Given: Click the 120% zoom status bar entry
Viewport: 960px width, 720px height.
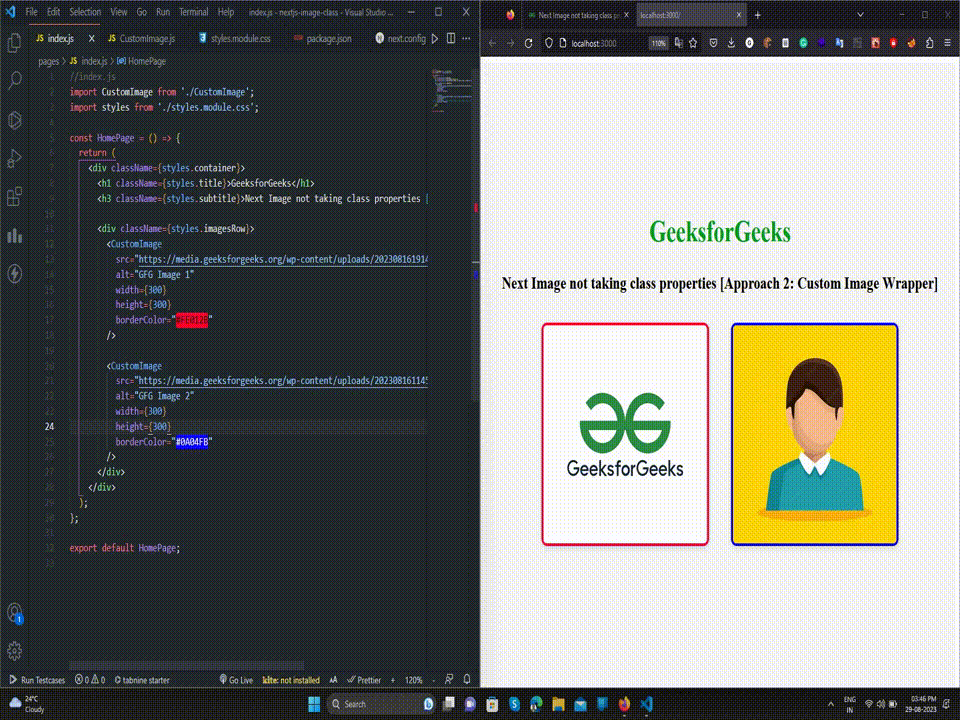Looking at the screenshot, I should tap(414, 680).
